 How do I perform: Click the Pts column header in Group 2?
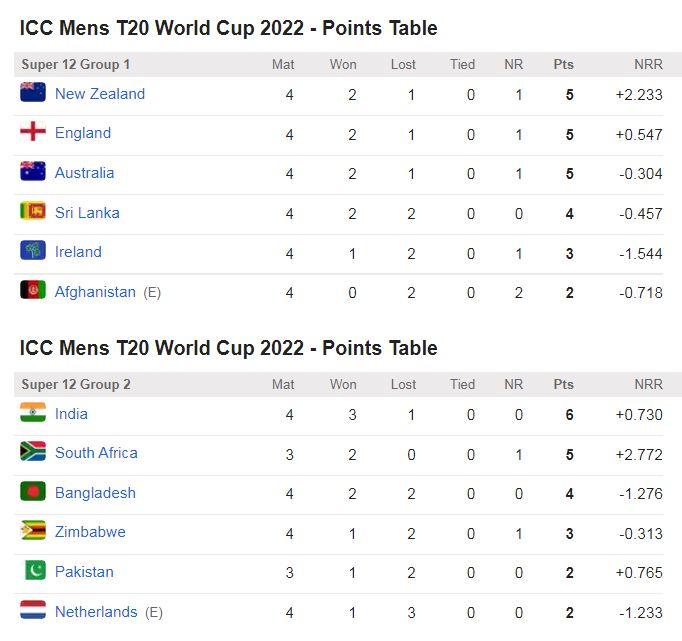[564, 384]
